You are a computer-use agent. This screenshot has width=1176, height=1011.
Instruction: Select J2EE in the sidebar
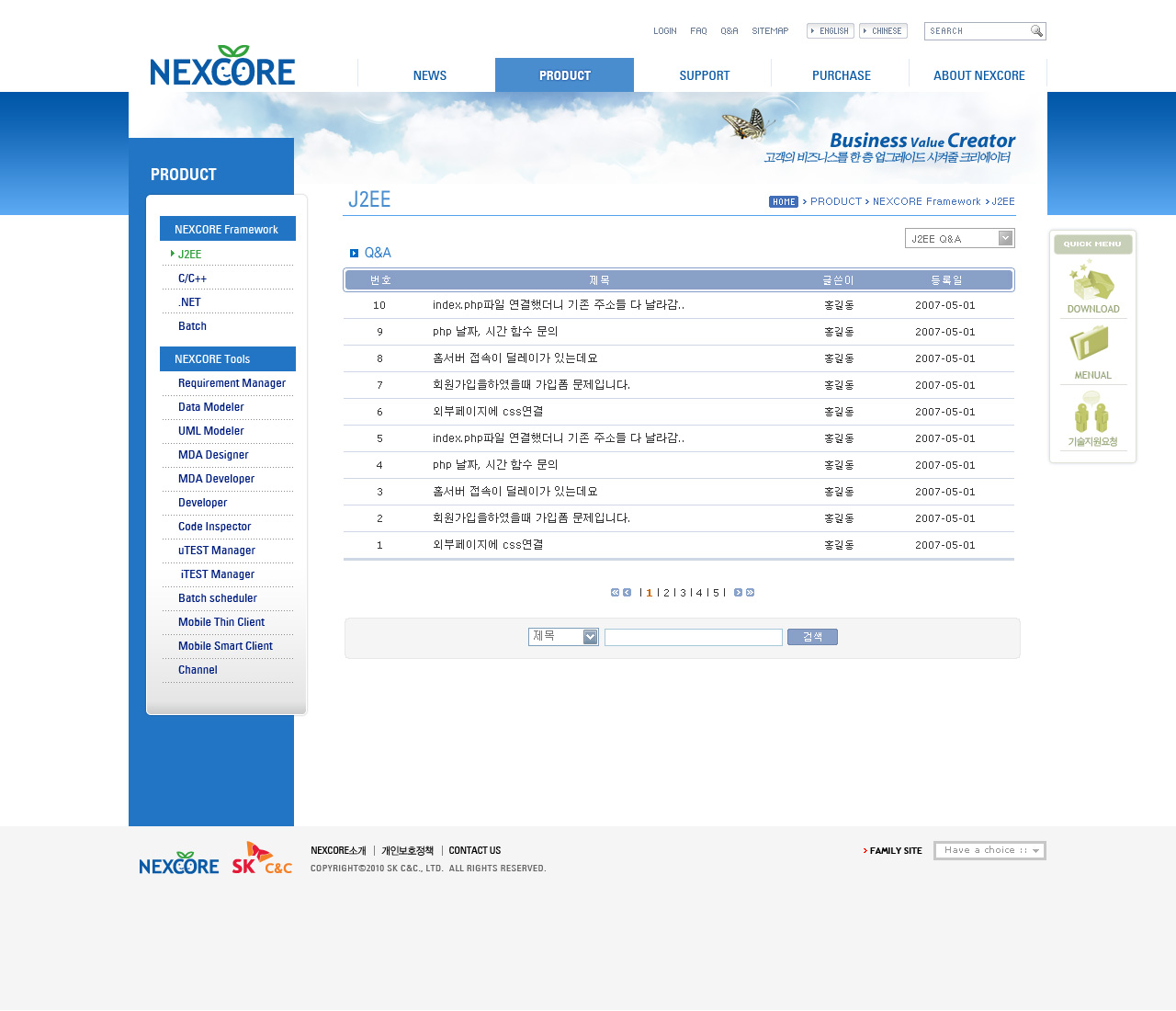[x=189, y=255]
